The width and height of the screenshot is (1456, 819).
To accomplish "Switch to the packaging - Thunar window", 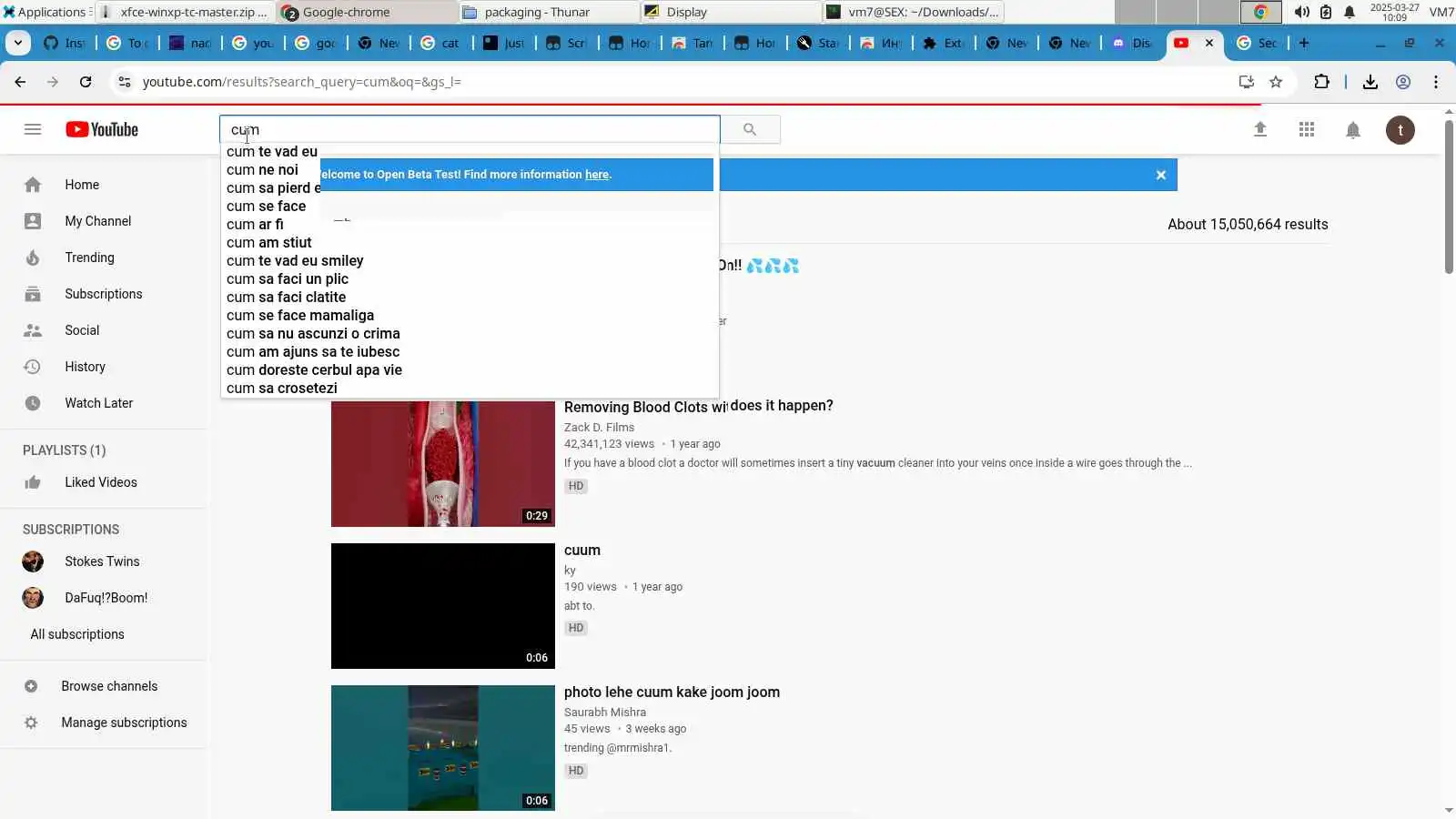I will (549, 12).
